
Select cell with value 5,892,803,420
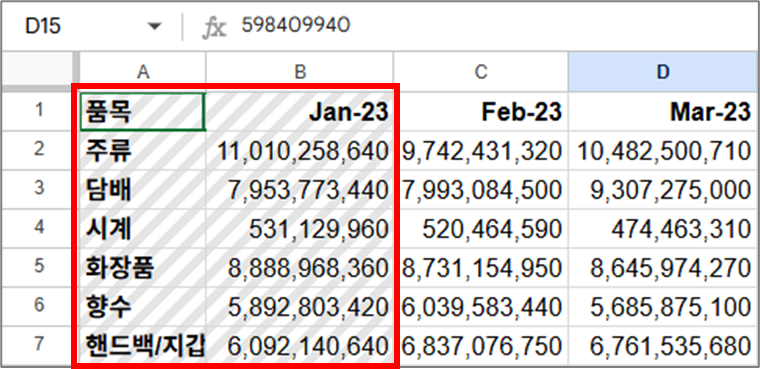300,306
